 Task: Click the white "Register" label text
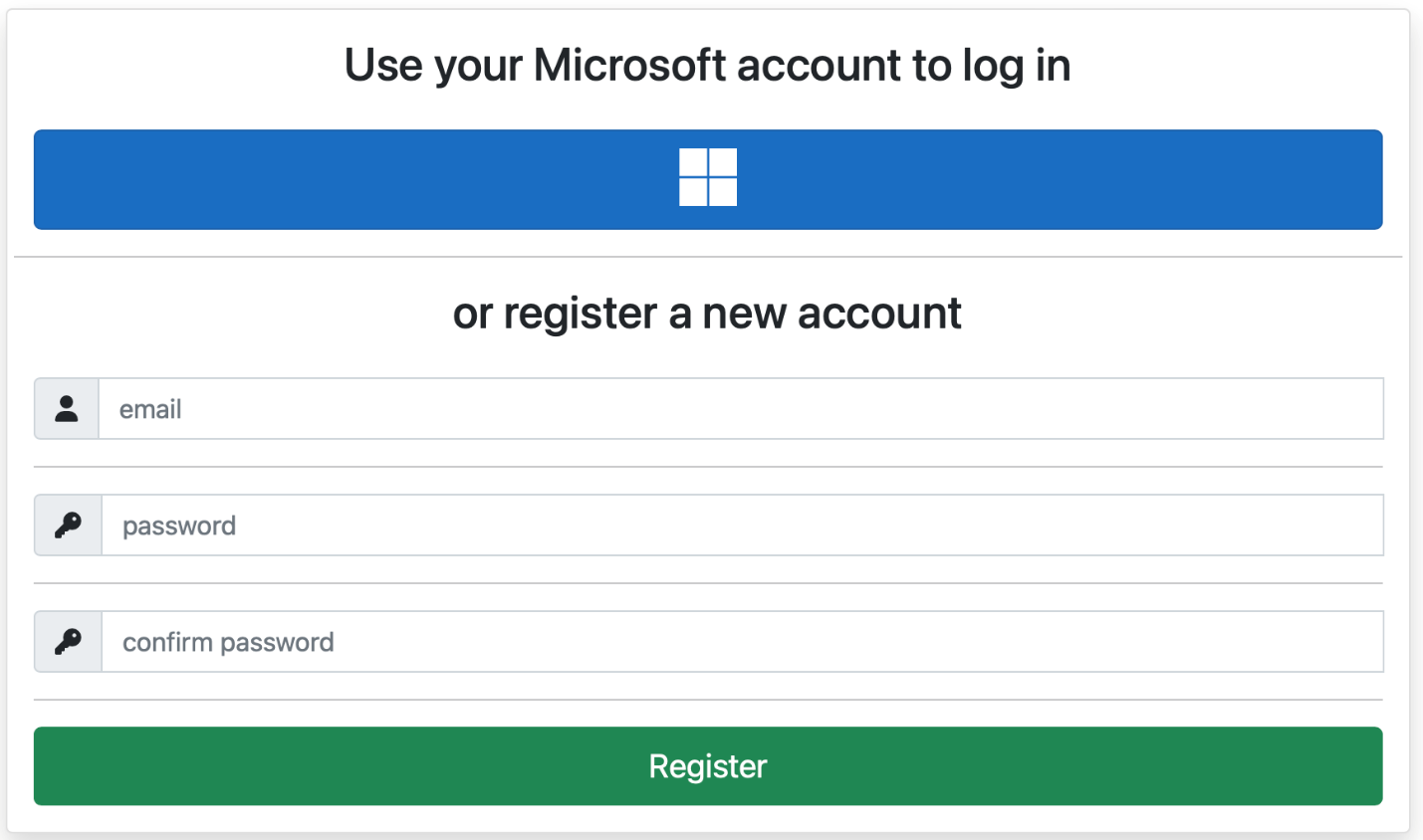(708, 766)
